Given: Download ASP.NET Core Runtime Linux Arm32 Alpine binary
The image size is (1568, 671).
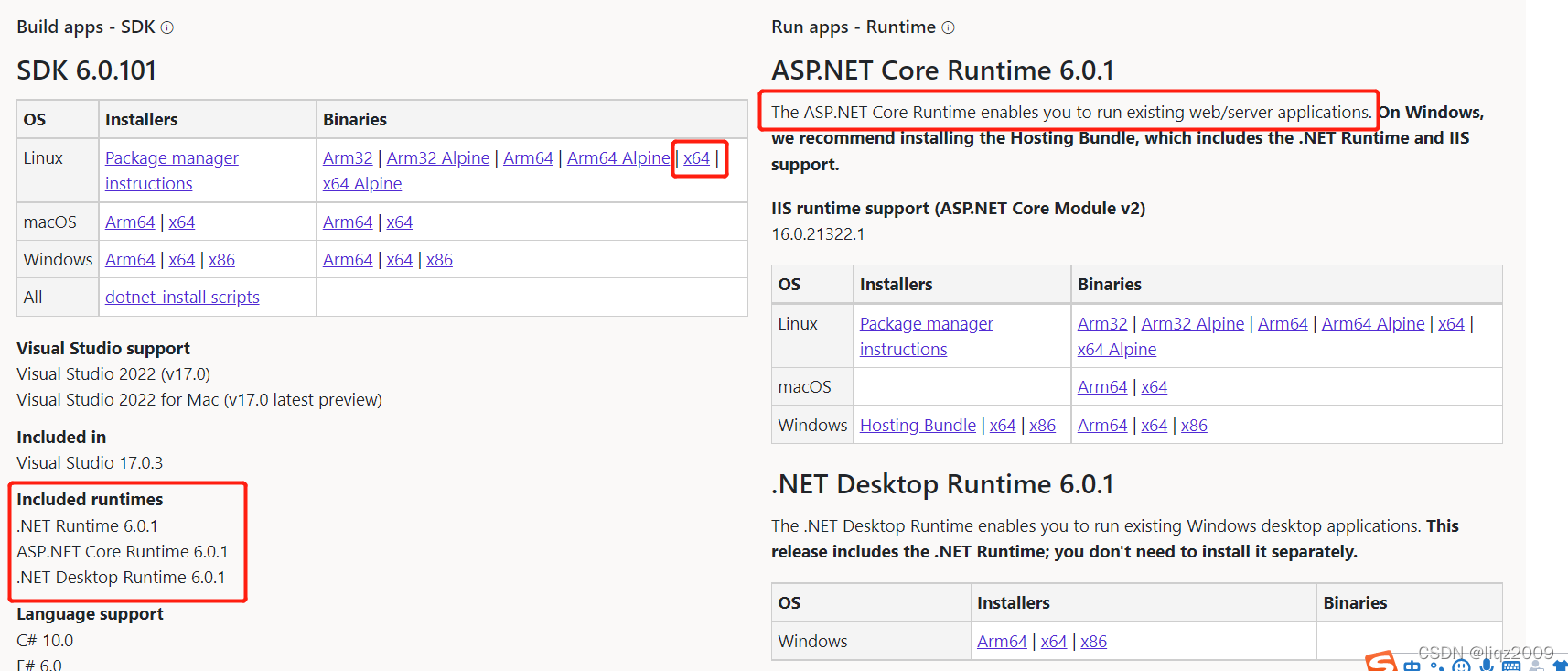Looking at the screenshot, I should pos(1193,323).
